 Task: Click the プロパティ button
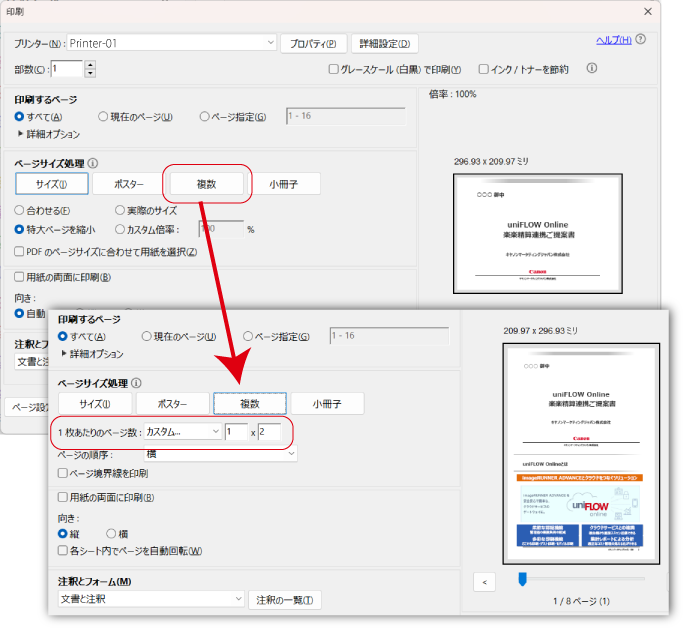tap(313, 44)
